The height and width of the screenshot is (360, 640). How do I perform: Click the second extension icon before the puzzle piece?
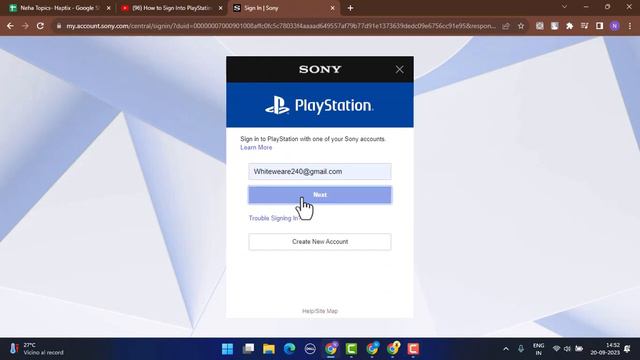click(554, 26)
